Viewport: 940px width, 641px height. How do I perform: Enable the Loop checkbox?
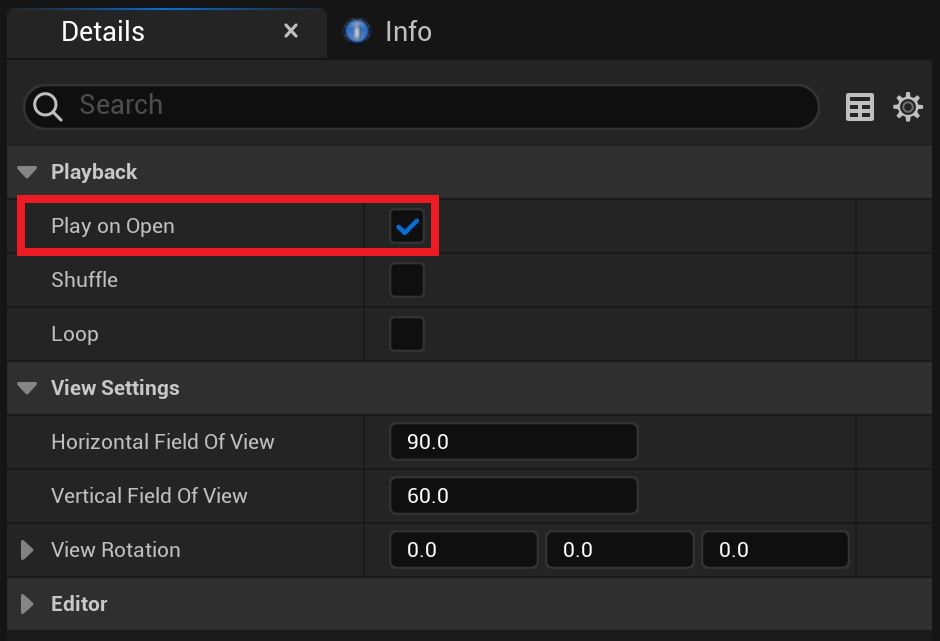click(x=407, y=334)
